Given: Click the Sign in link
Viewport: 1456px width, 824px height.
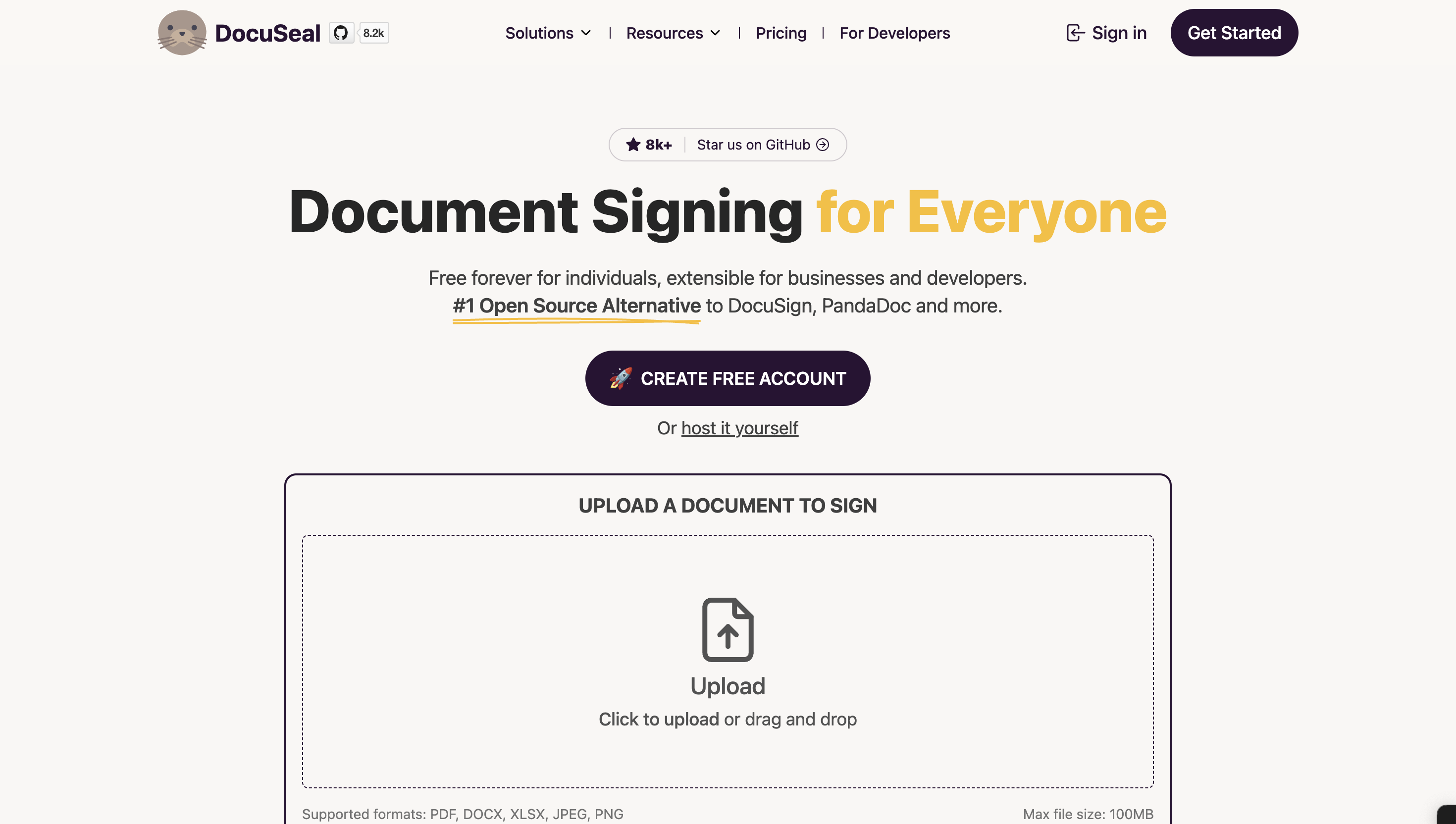Looking at the screenshot, I should click(x=1106, y=33).
